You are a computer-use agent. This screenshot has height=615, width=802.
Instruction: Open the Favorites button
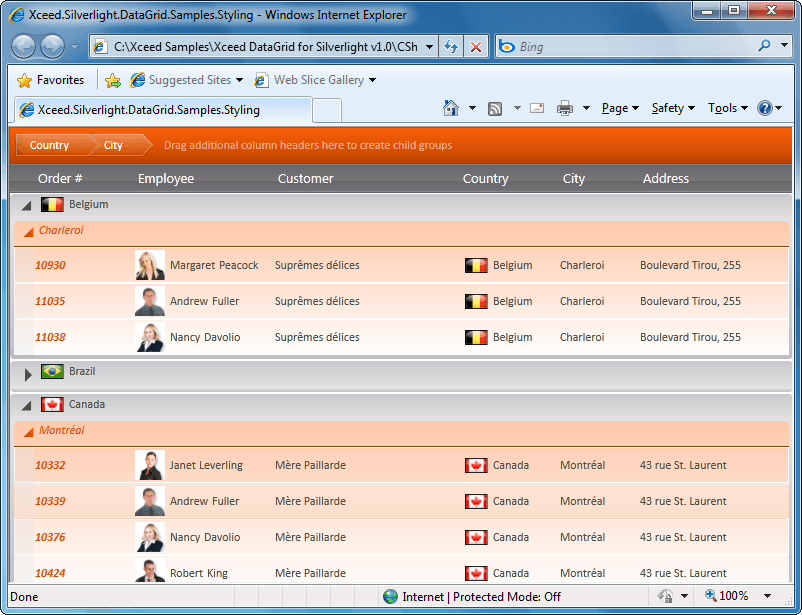click(51, 80)
